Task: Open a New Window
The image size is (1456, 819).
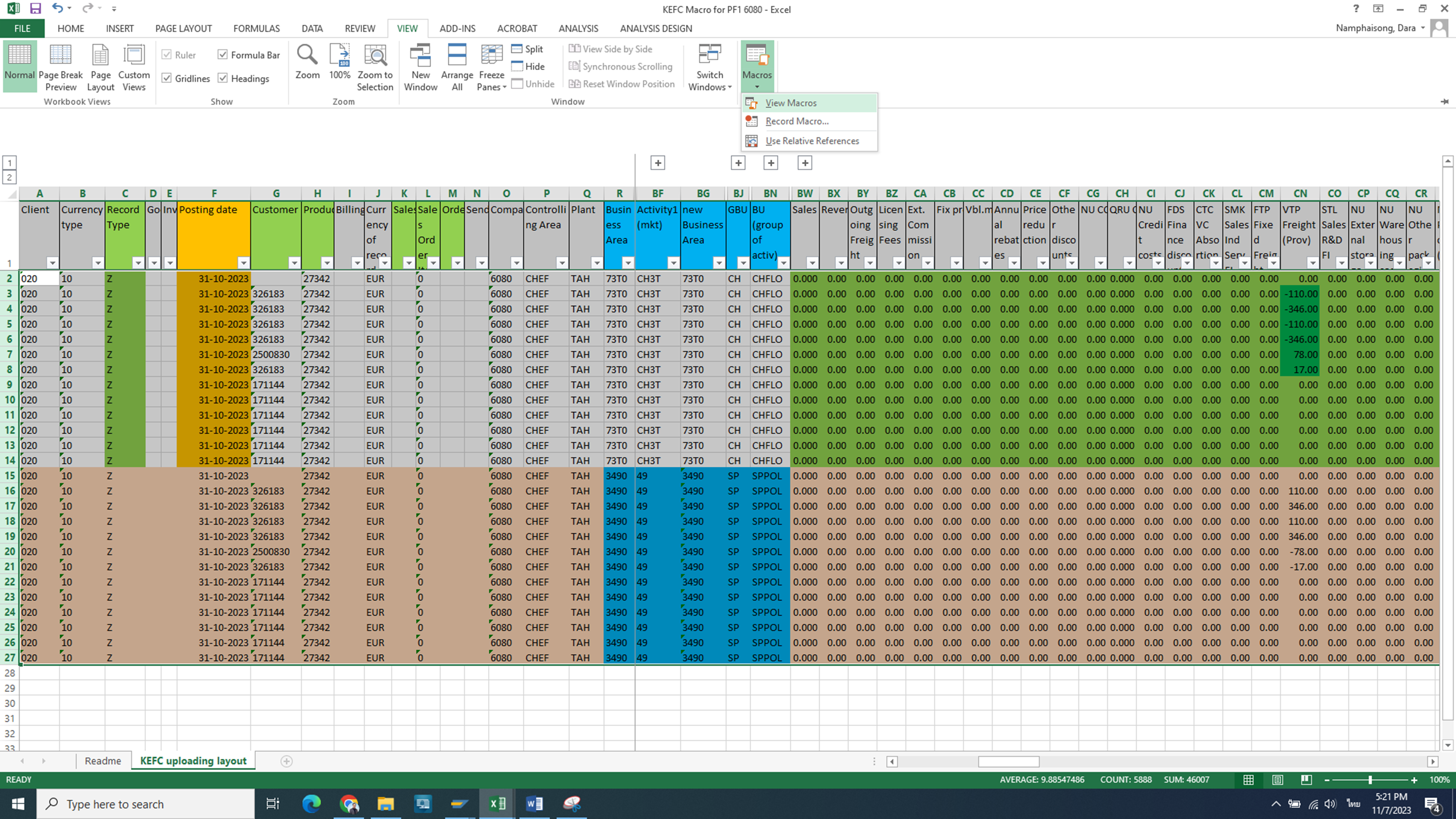Action: pyautogui.click(x=420, y=56)
